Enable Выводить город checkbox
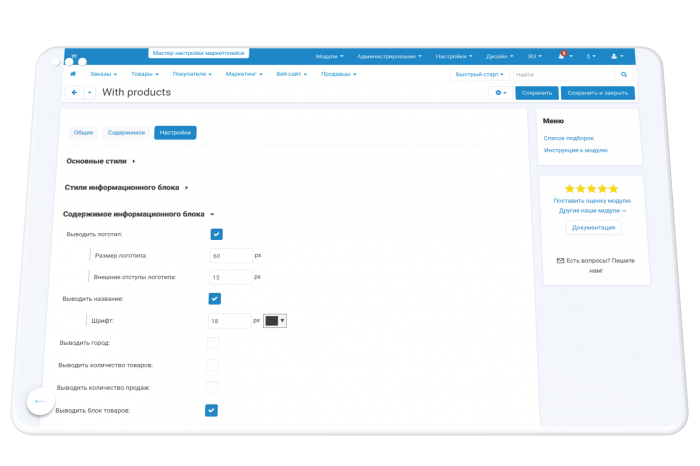Image resolution: width=700 pixels, height=466 pixels. pos(213,343)
